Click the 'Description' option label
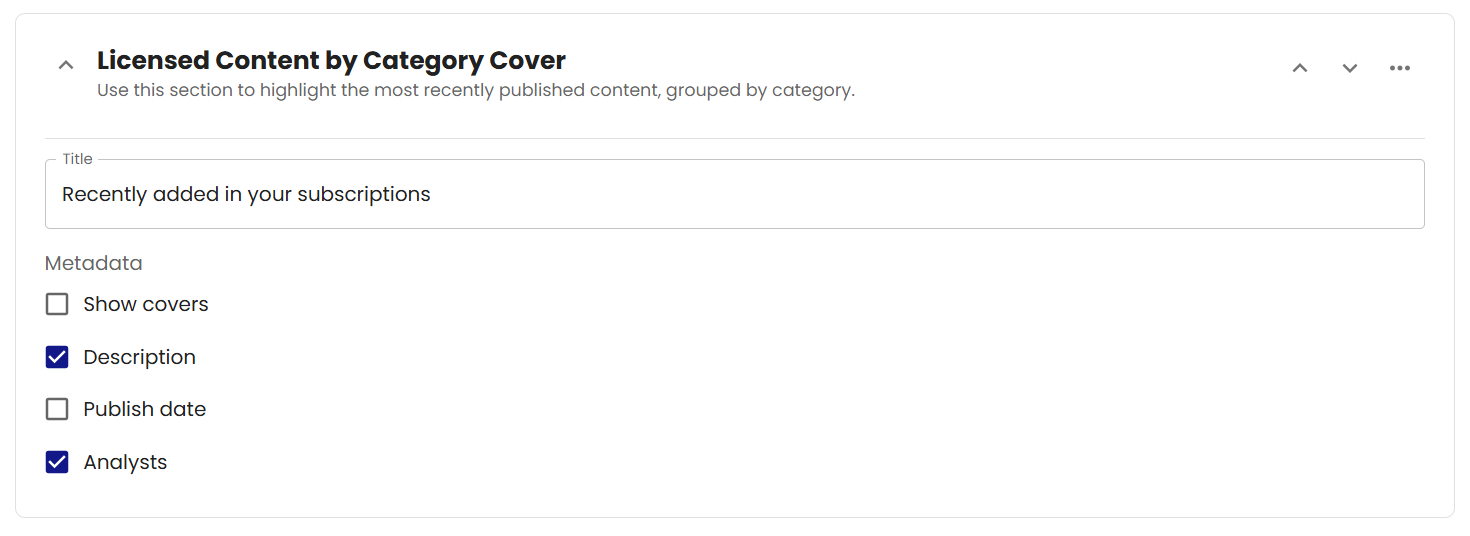The image size is (1470, 536). [x=139, y=357]
